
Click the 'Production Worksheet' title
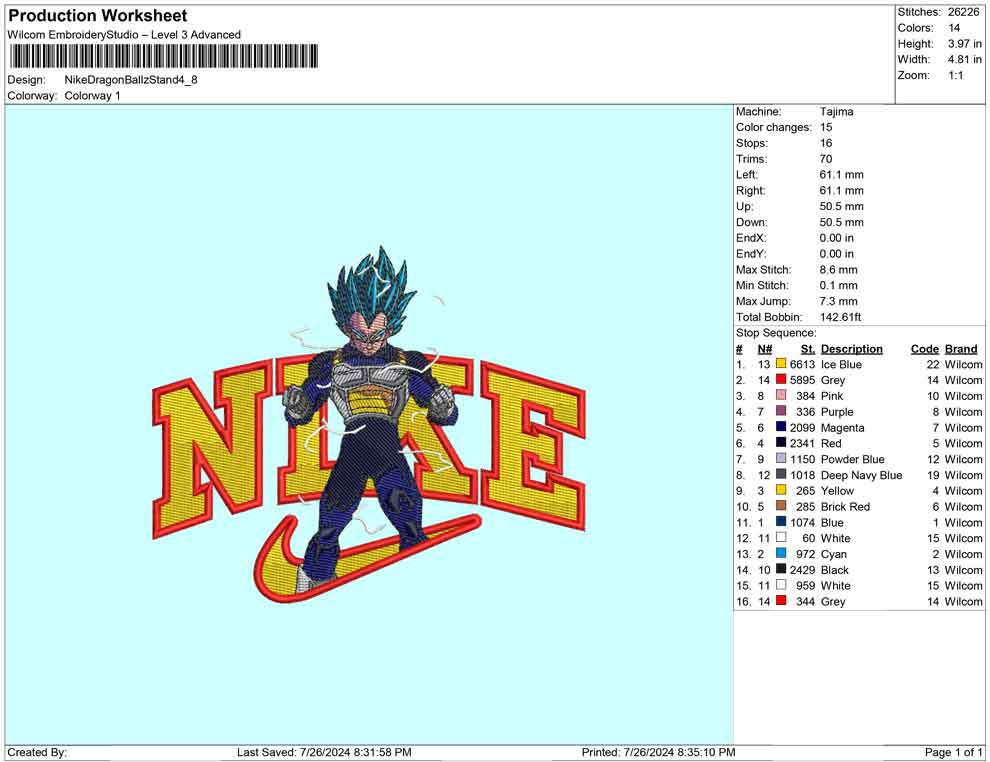98,16
